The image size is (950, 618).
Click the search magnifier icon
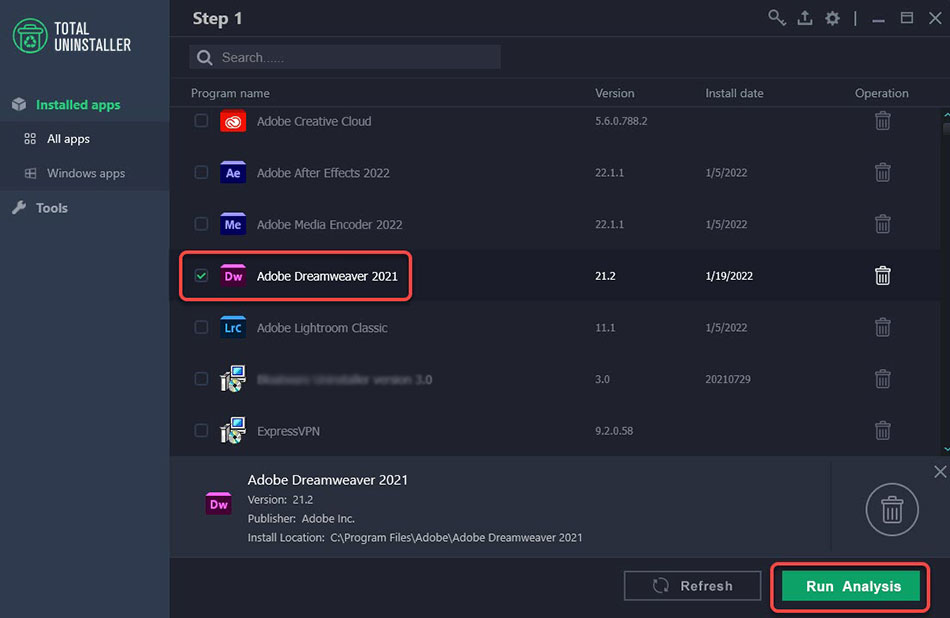coord(205,58)
